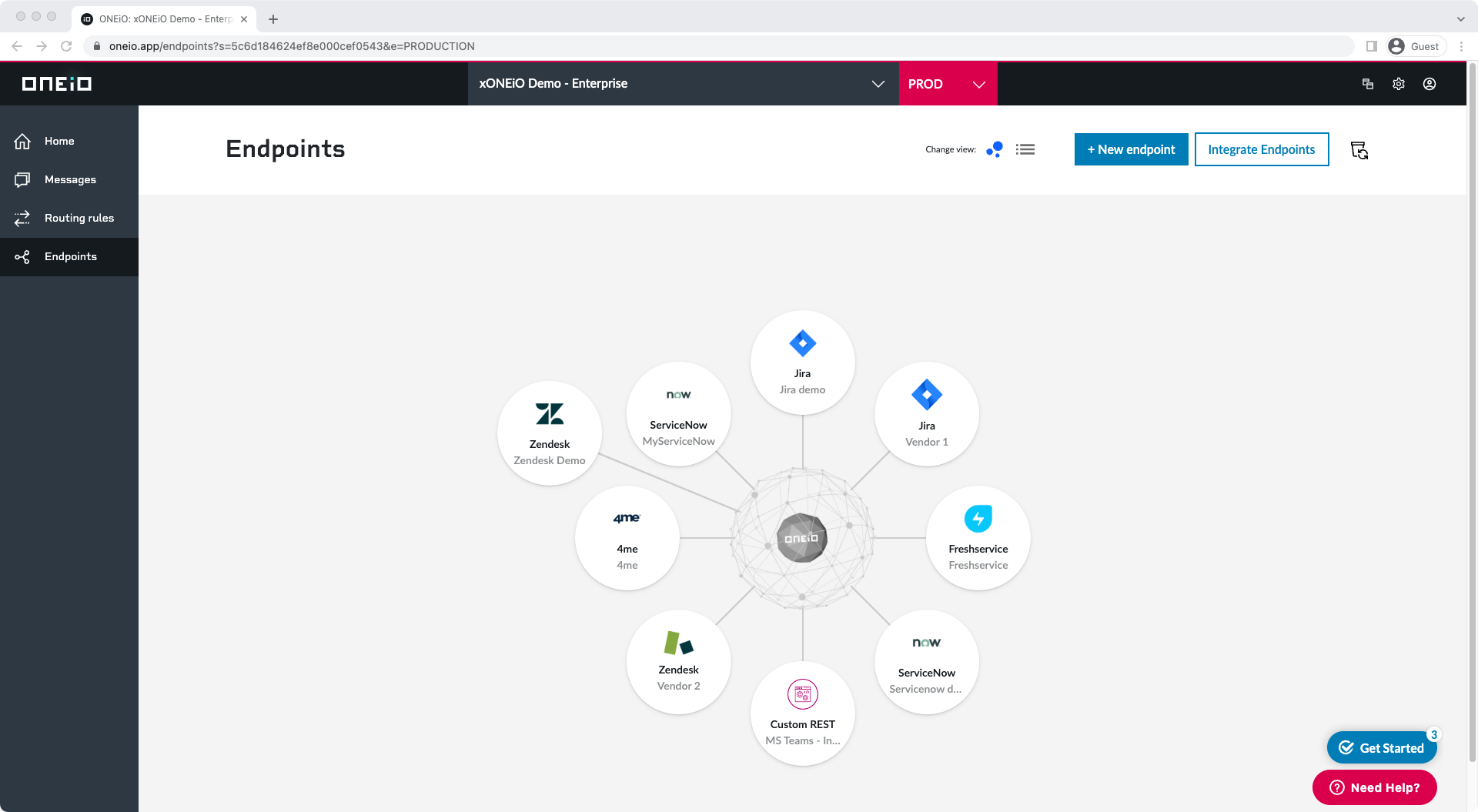The height and width of the screenshot is (812, 1478).
Task: Open the Get Started checklist with badge 3
Action: pos(1381,747)
